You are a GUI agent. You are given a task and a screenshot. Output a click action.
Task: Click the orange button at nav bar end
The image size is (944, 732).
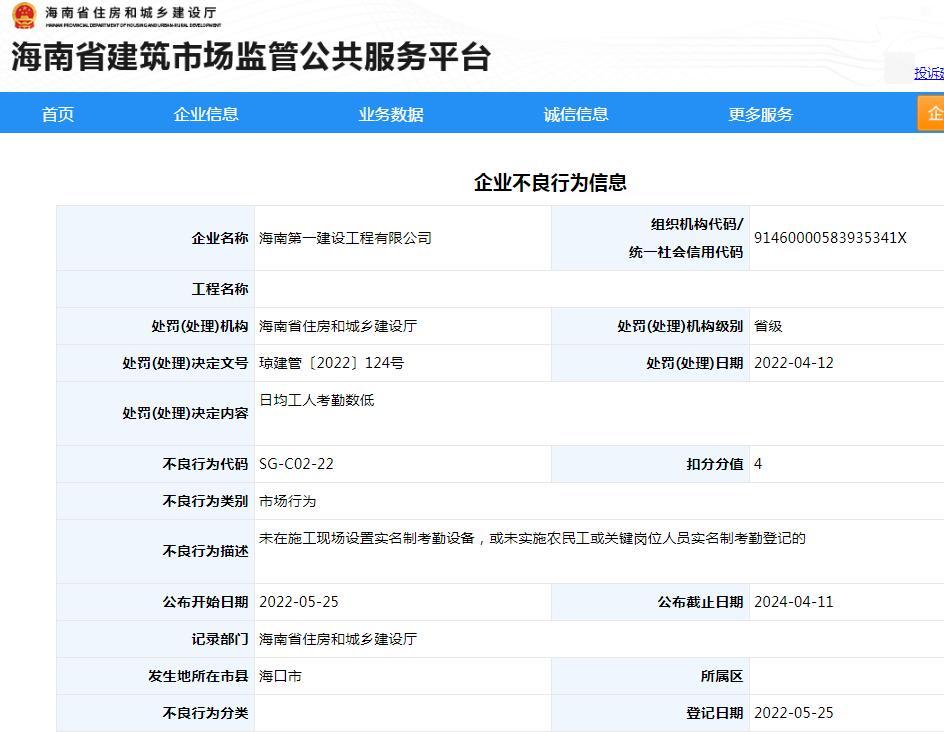(x=931, y=113)
